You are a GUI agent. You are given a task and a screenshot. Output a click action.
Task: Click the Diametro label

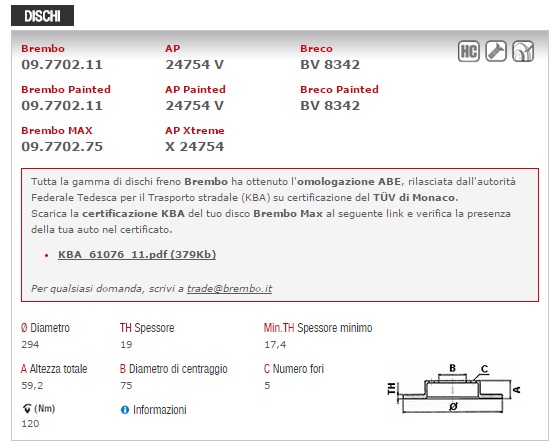point(50,328)
